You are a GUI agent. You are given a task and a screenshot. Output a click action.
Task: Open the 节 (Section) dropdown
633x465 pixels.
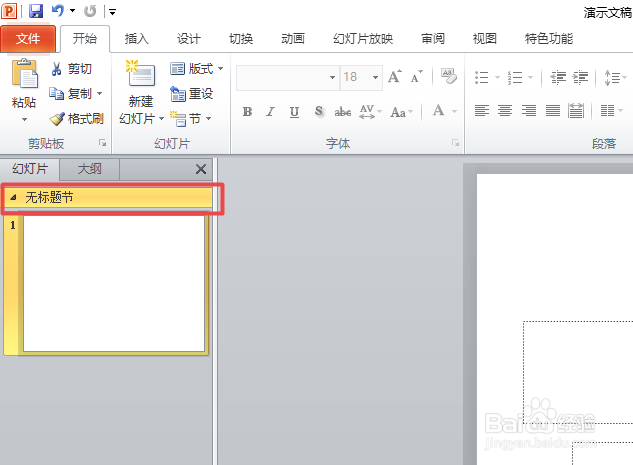pyautogui.click(x=191, y=119)
